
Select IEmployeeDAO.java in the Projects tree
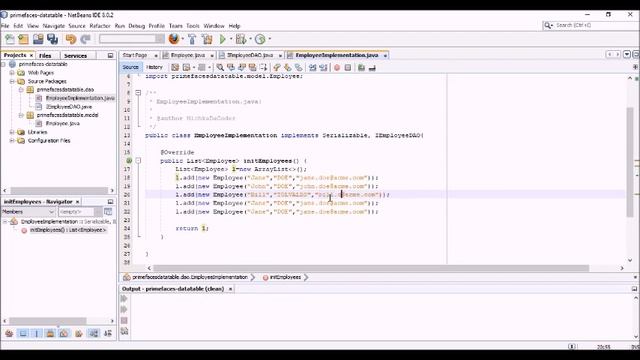(69, 107)
